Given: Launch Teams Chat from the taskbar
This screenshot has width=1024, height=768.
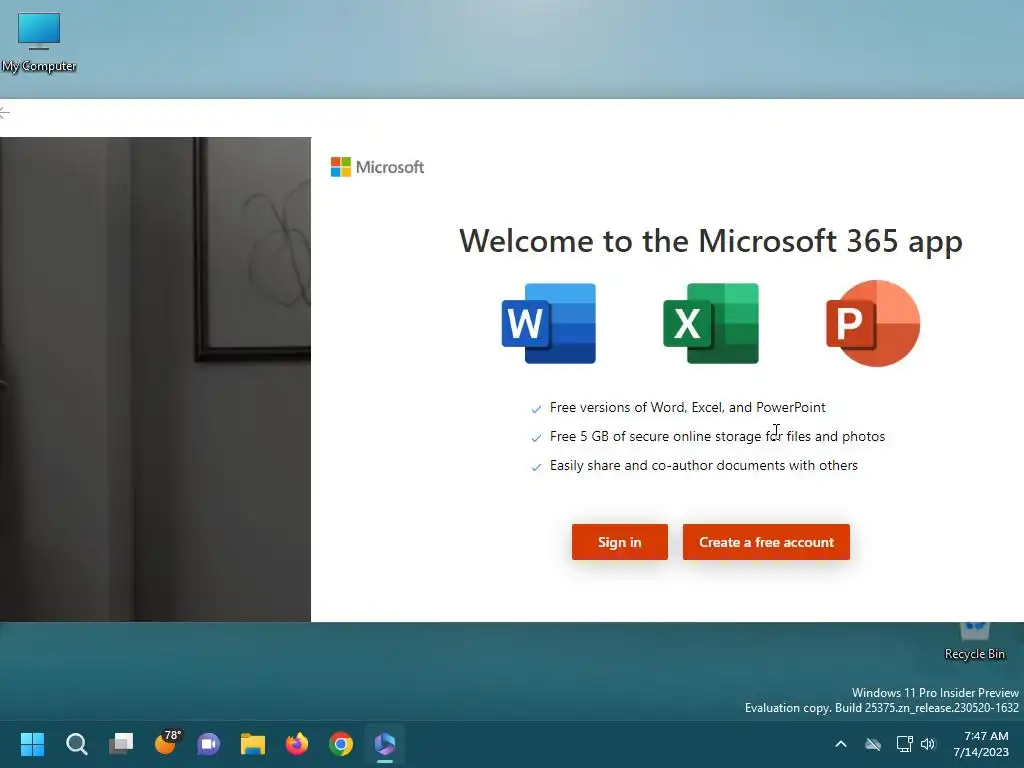Looking at the screenshot, I should (x=209, y=744).
